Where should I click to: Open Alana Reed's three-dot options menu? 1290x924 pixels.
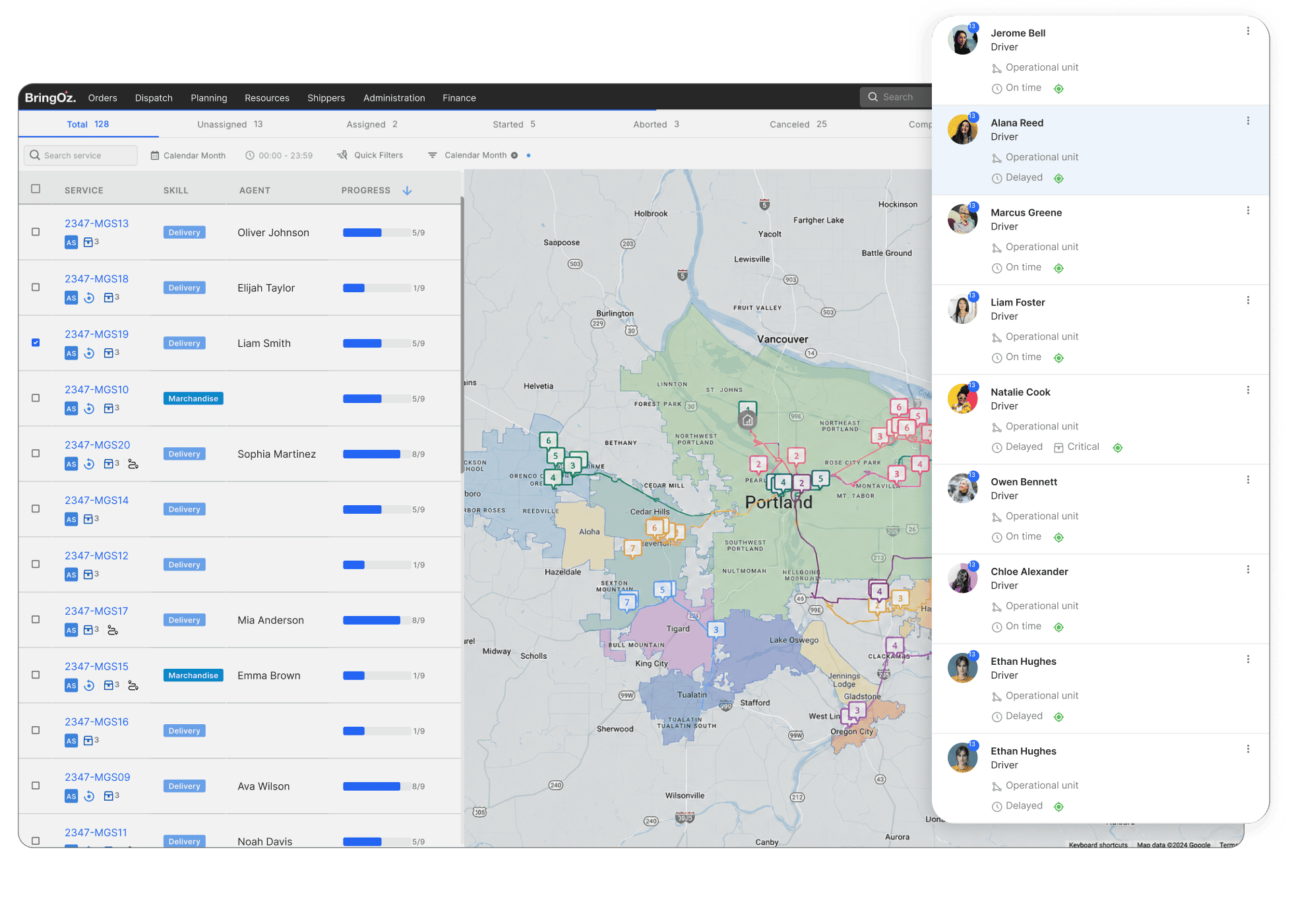tap(1248, 121)
